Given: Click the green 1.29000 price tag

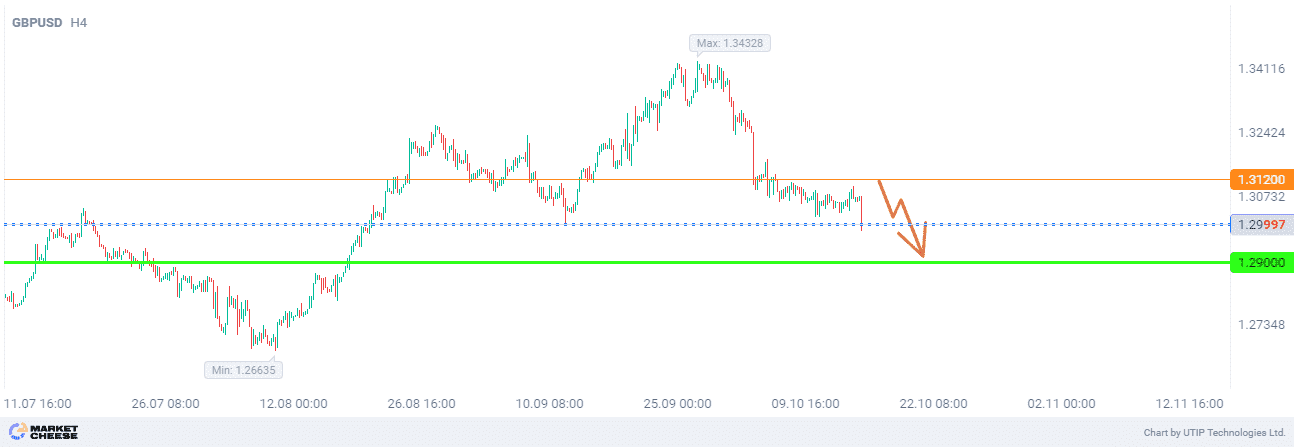Looking at the screenshot, I should click(1260, 262).
